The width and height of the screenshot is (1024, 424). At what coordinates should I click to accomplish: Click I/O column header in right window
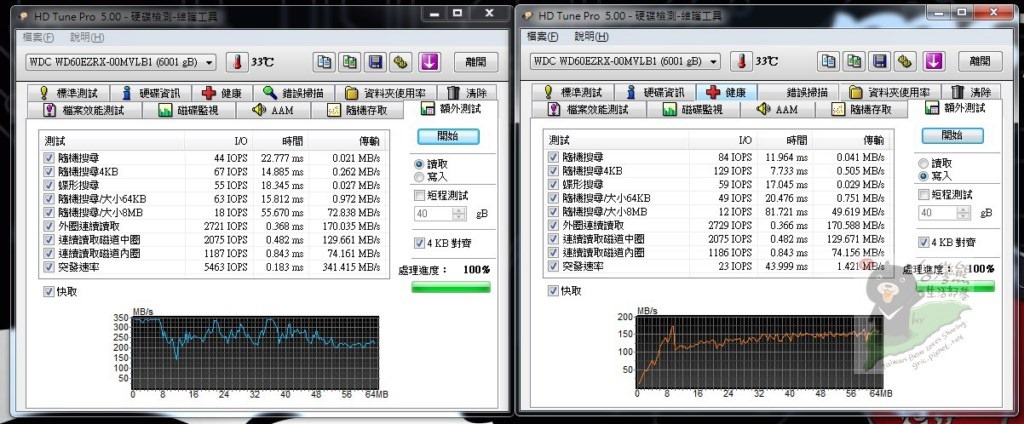click(x=722, y=140)
